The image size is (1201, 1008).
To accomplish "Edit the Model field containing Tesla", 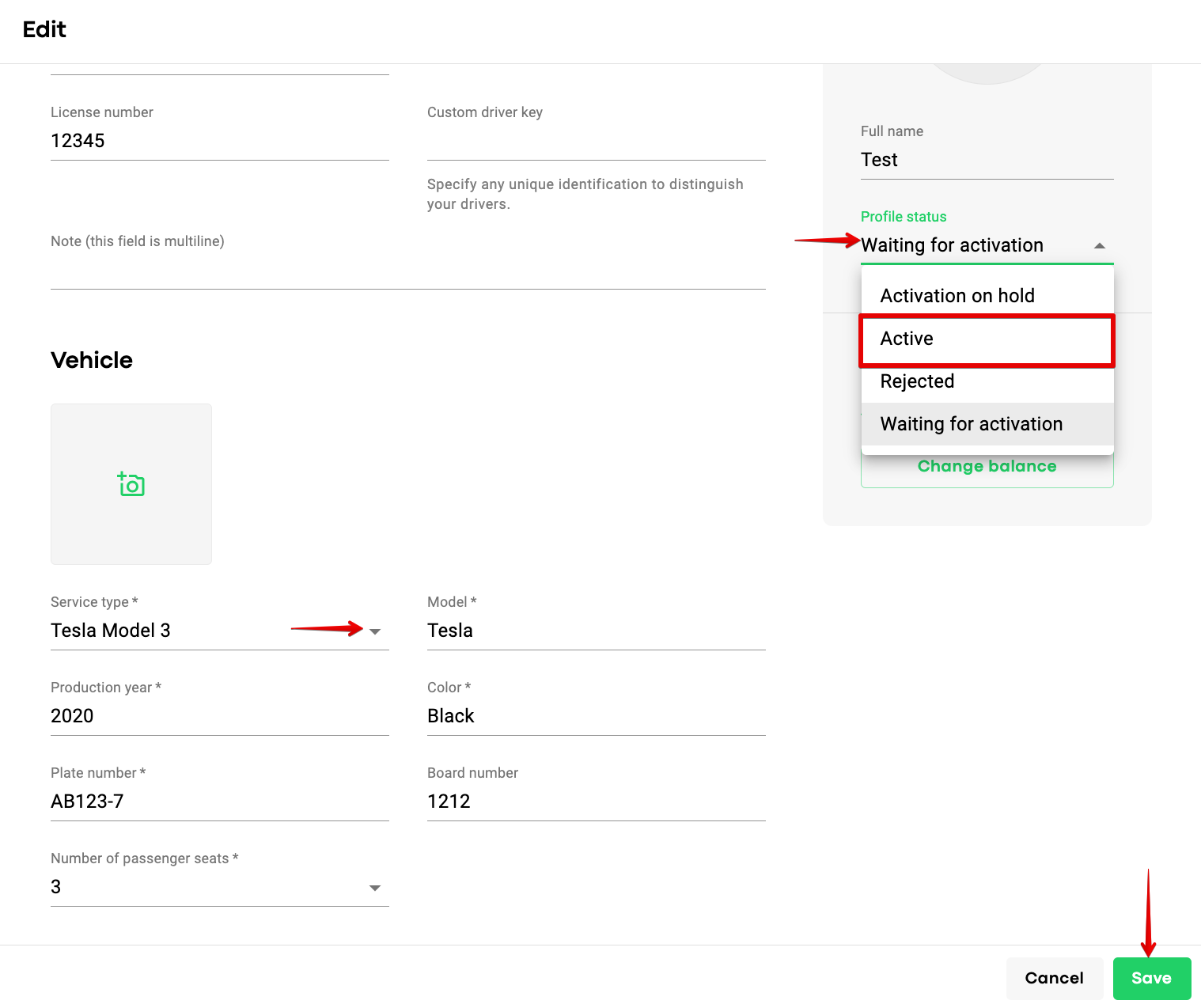I will 596,631.
